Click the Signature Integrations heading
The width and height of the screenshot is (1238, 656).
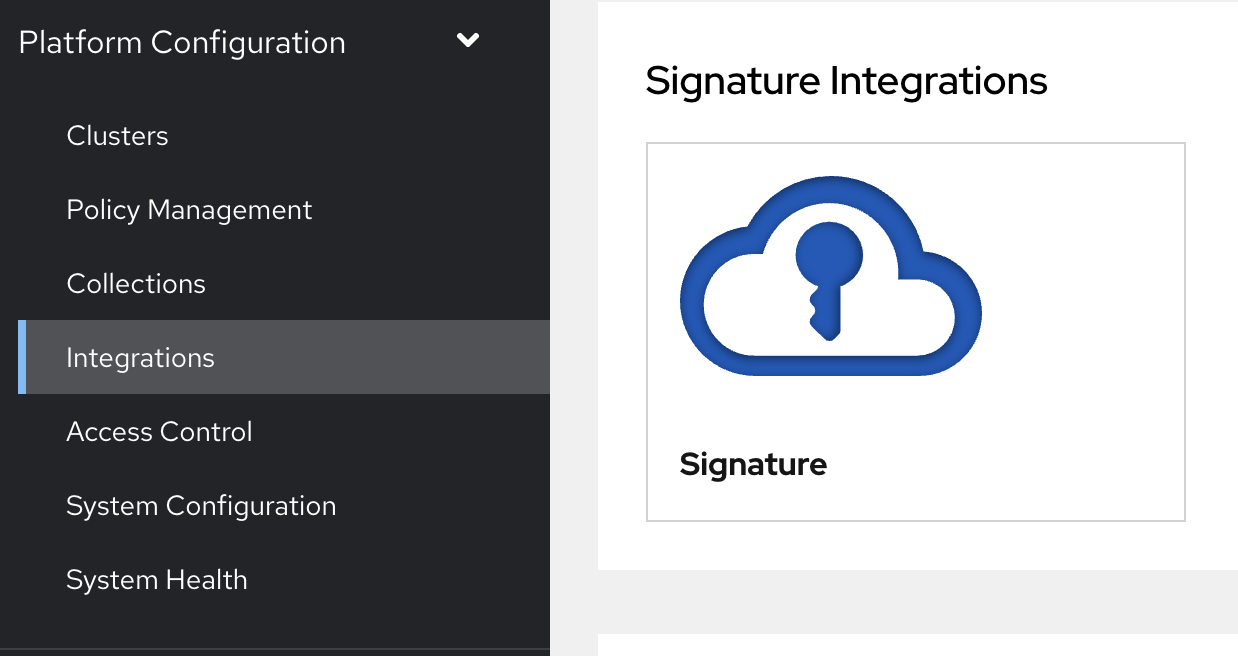(846, 81)
